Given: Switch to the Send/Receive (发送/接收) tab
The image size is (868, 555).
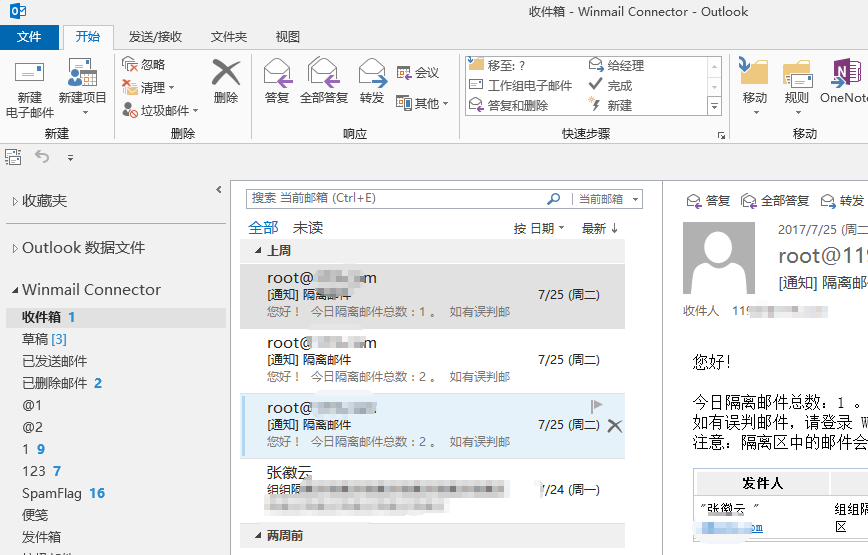Looking at the screenshot, I should coord(155,37).
